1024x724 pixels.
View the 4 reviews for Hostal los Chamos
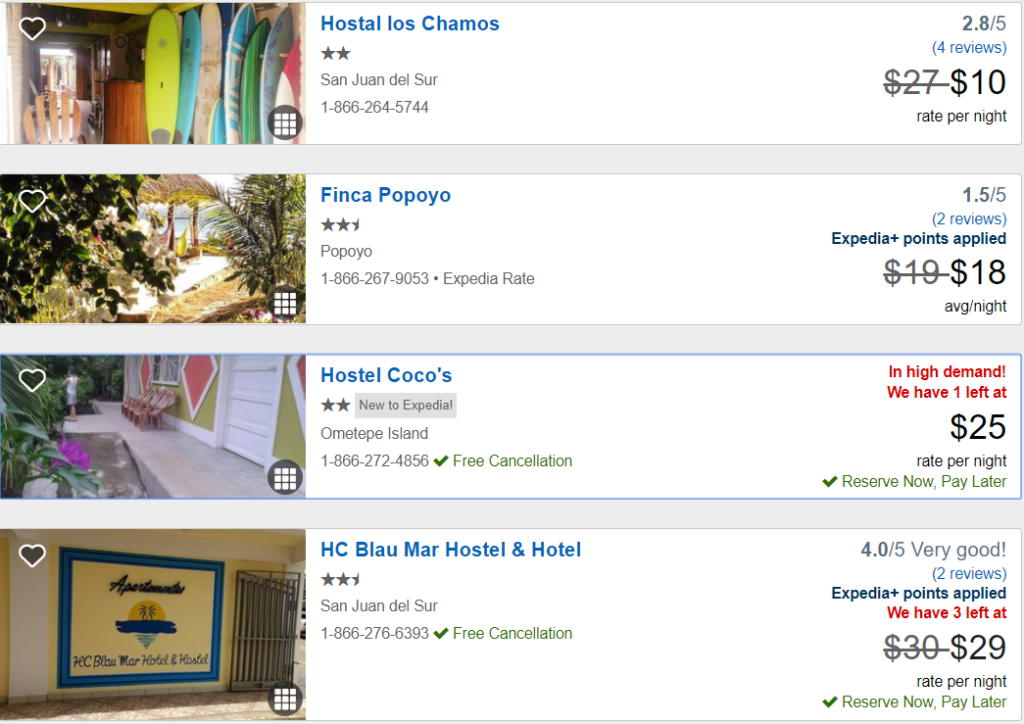[x=969, y=48]
